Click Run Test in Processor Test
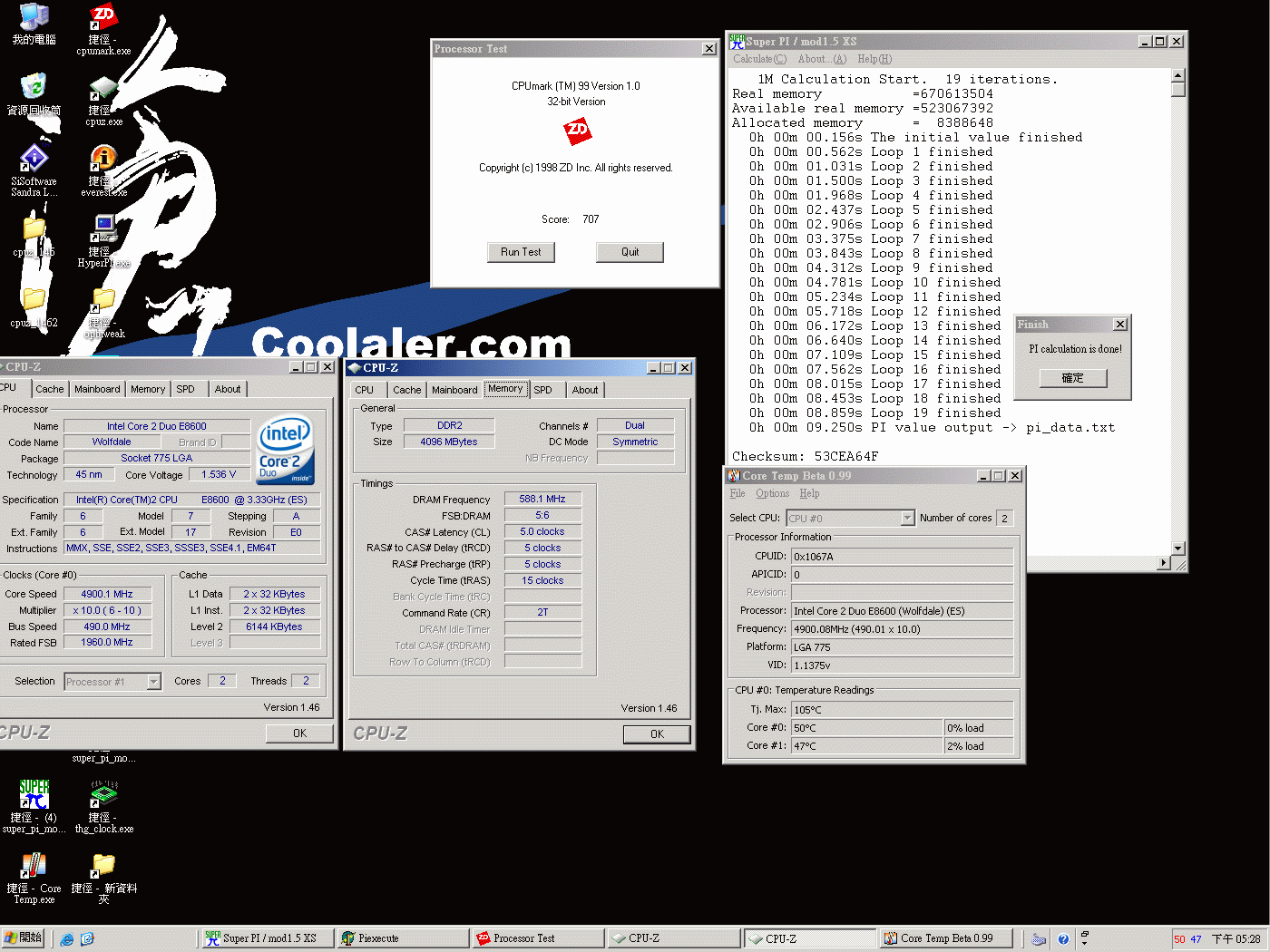The height and width of the screenshot is (952, 1270). point(521,252)
